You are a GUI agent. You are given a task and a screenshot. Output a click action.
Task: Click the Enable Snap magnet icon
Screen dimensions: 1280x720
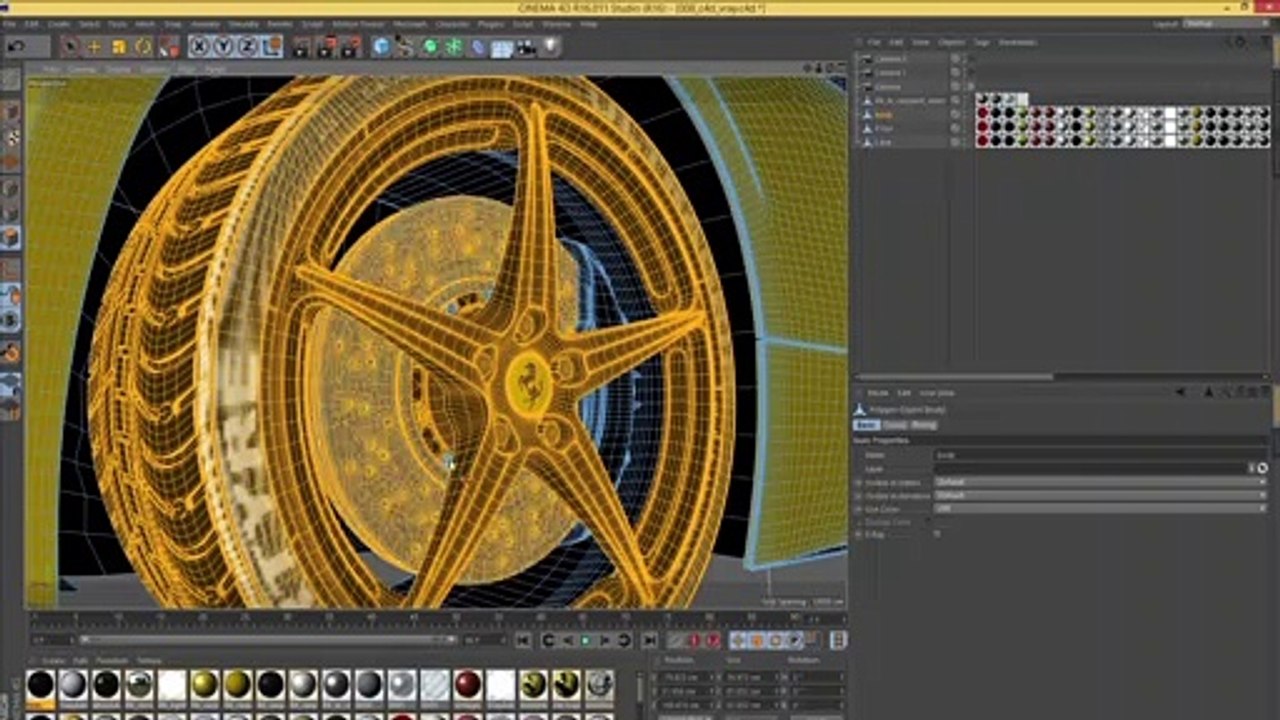[10, 352]
